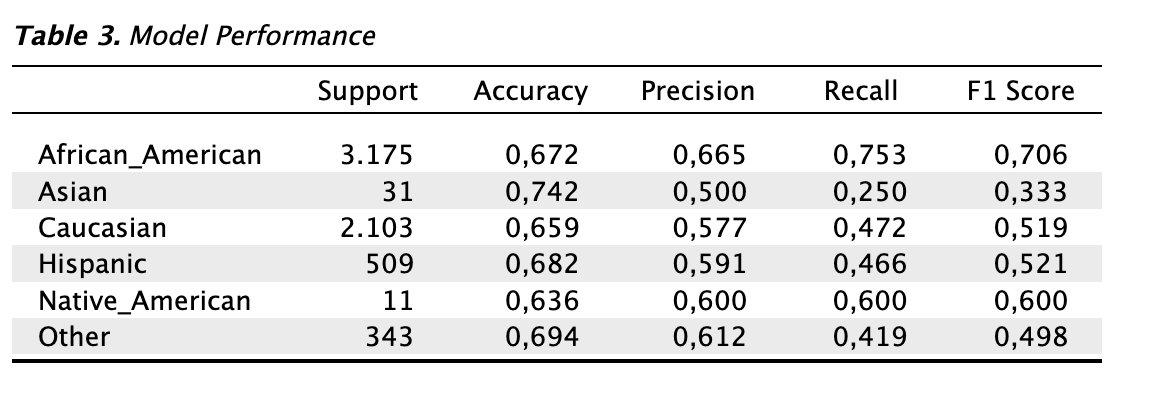Click the Table 3. Model Performance title
1152x394 pixels.
[195, 36]
